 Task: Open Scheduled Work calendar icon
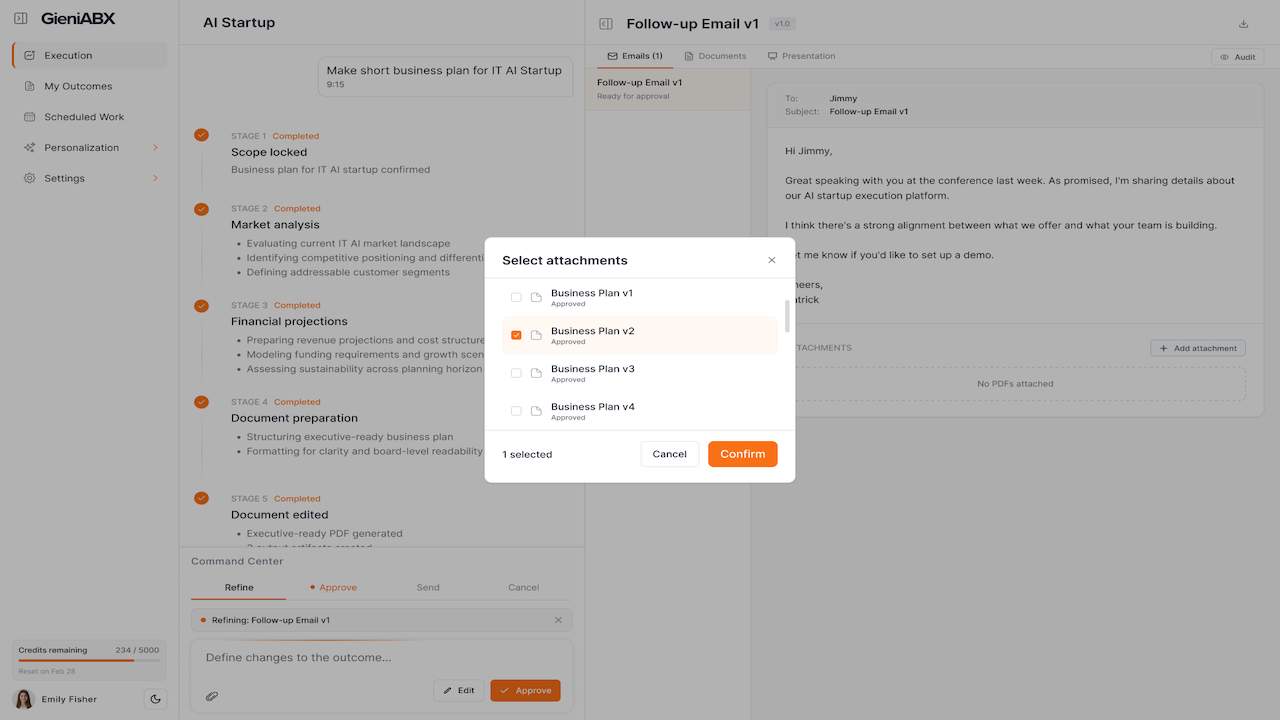(29, 117)
